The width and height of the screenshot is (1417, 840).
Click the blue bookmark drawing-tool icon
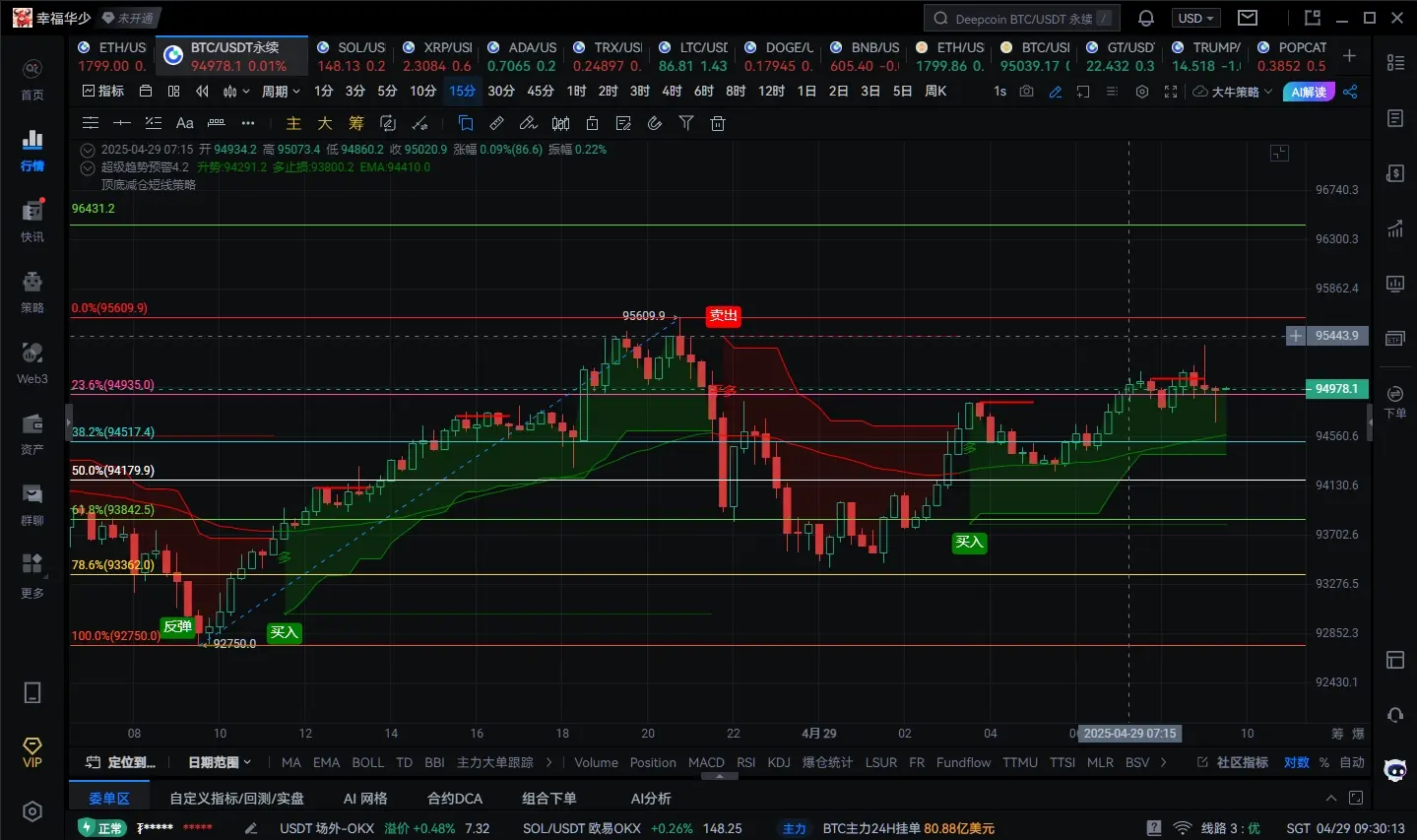466,123
